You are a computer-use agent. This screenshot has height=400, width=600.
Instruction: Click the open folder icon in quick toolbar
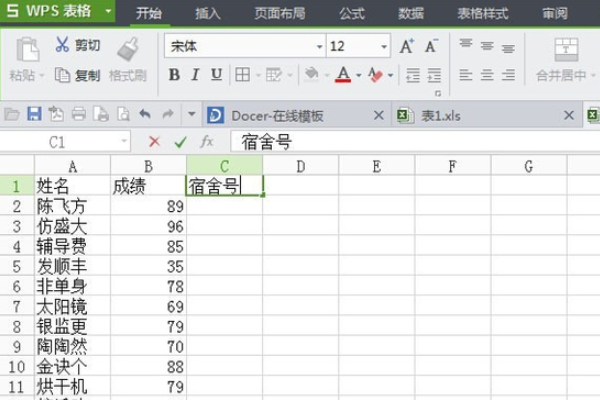coord(12,114)
